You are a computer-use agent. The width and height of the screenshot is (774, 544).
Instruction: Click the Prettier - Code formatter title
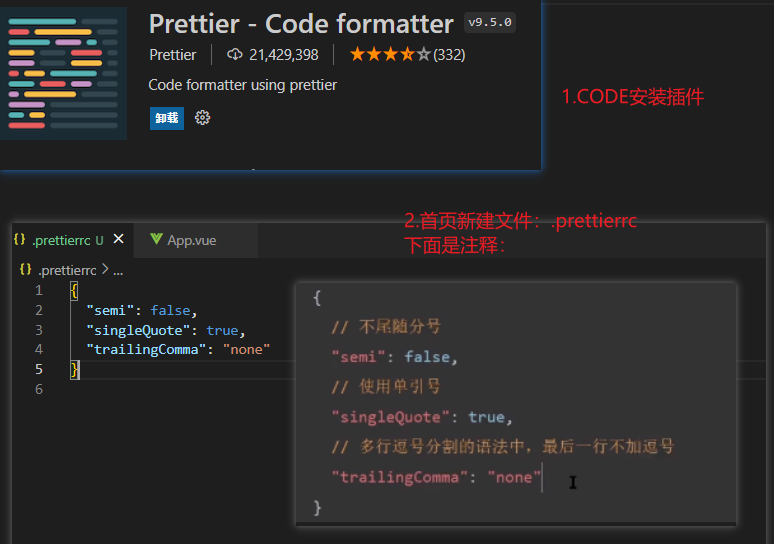pos(301,24)
